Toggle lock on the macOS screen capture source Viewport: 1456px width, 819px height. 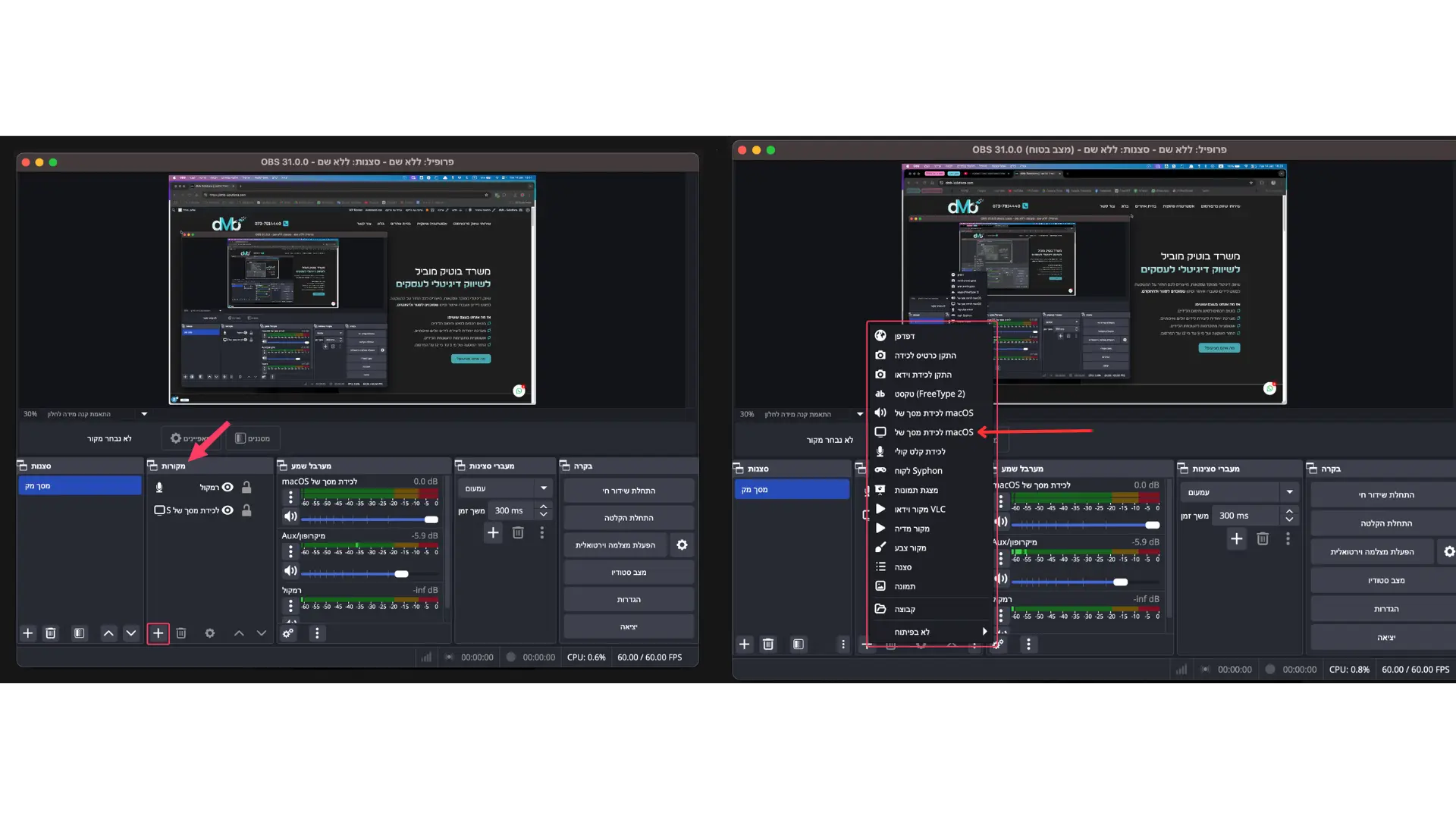246,510
